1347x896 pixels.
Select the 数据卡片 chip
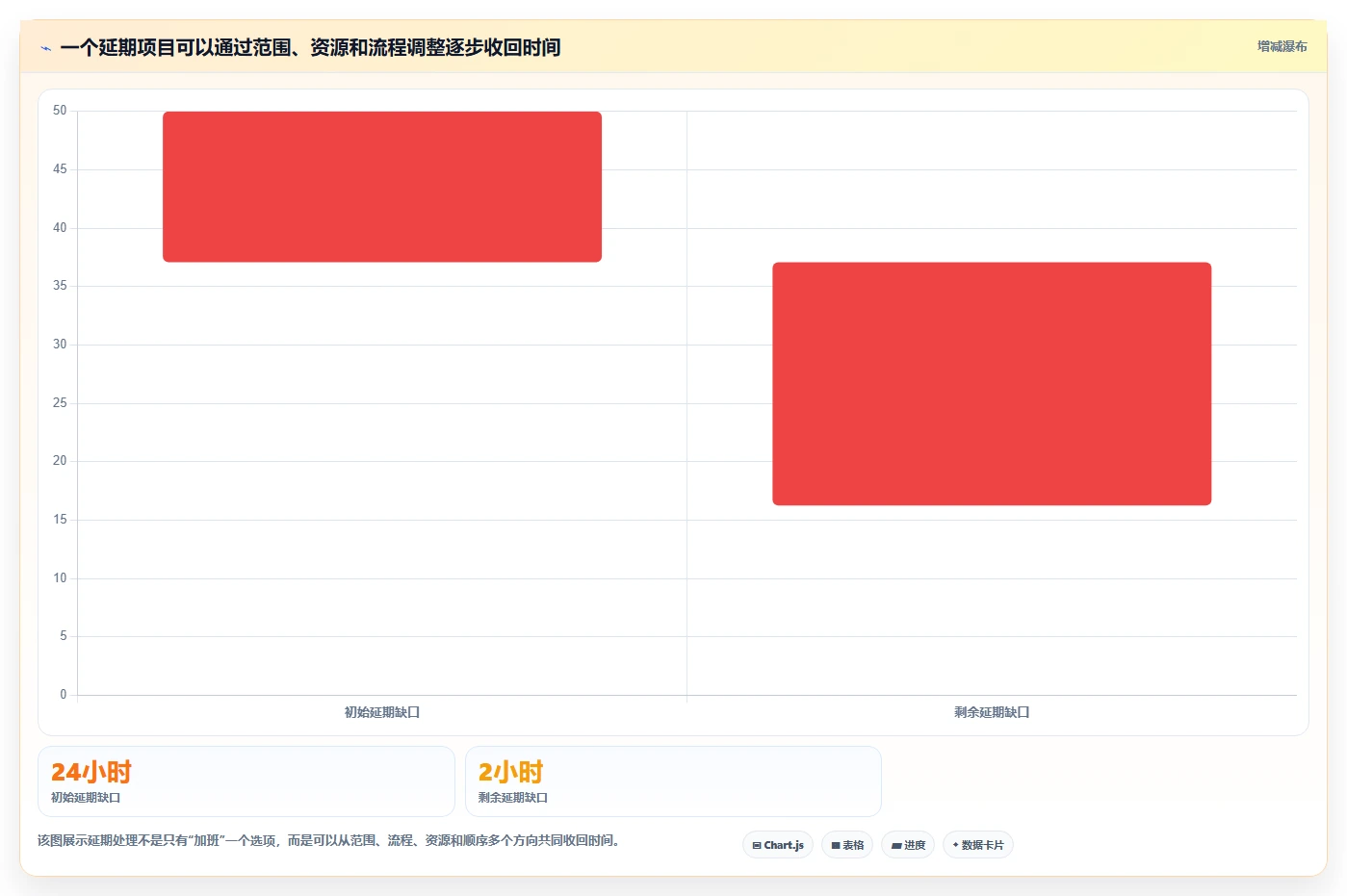(x=978, y=845)
